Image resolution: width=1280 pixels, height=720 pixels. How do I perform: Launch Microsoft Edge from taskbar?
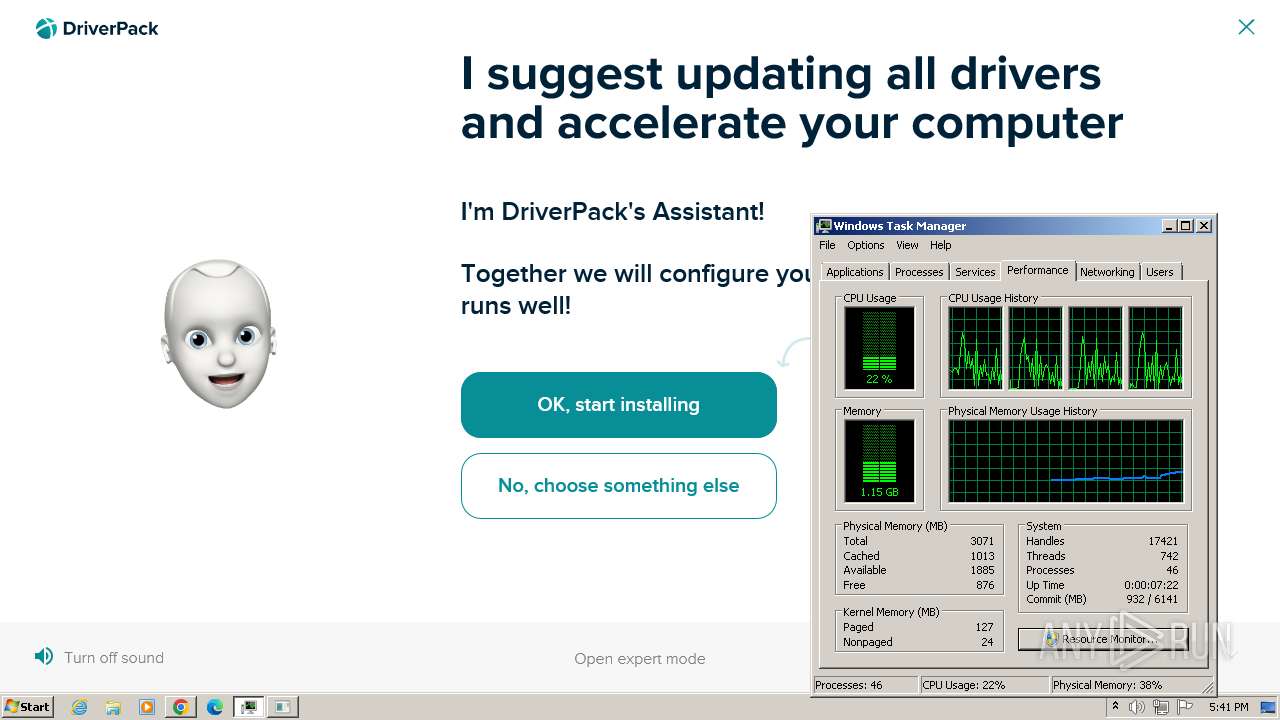click(215, 707)
